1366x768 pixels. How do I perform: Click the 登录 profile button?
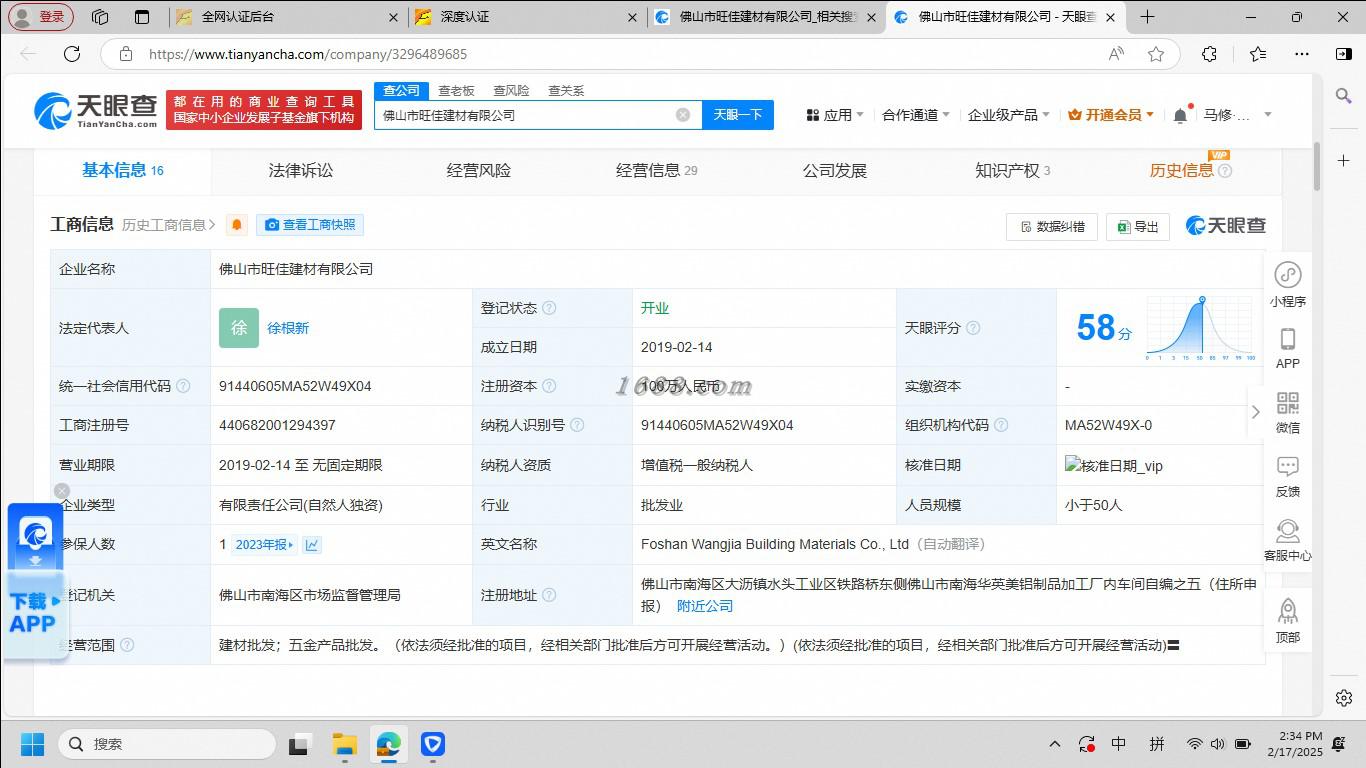[x=41, y=17]
